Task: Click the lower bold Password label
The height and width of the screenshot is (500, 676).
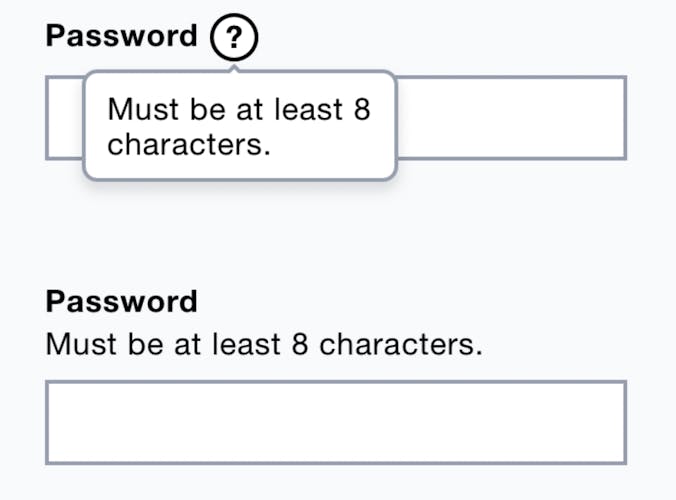Action: pos(122,301)
